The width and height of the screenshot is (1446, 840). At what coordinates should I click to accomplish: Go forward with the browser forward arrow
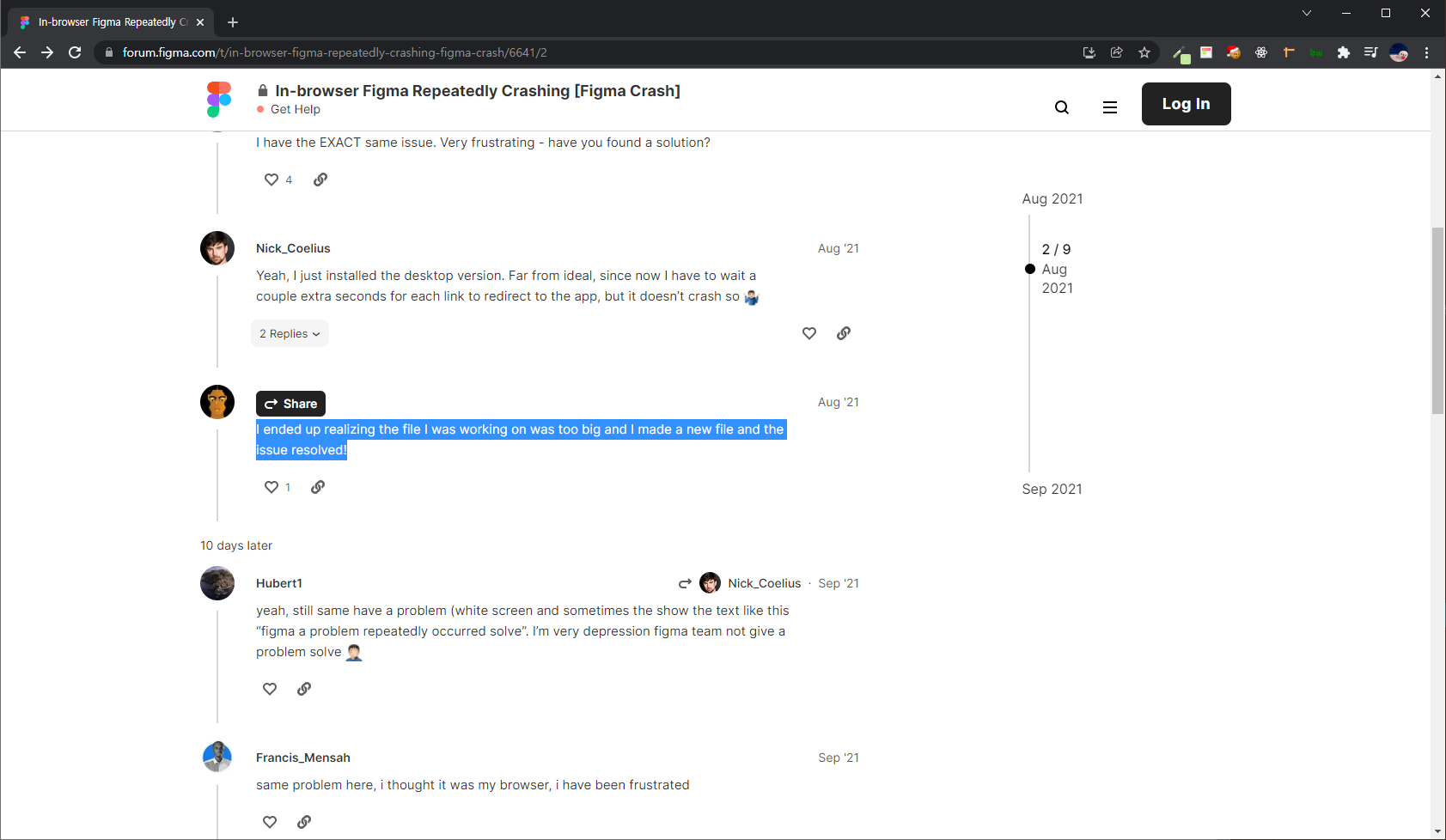click(x=47, y=52)
